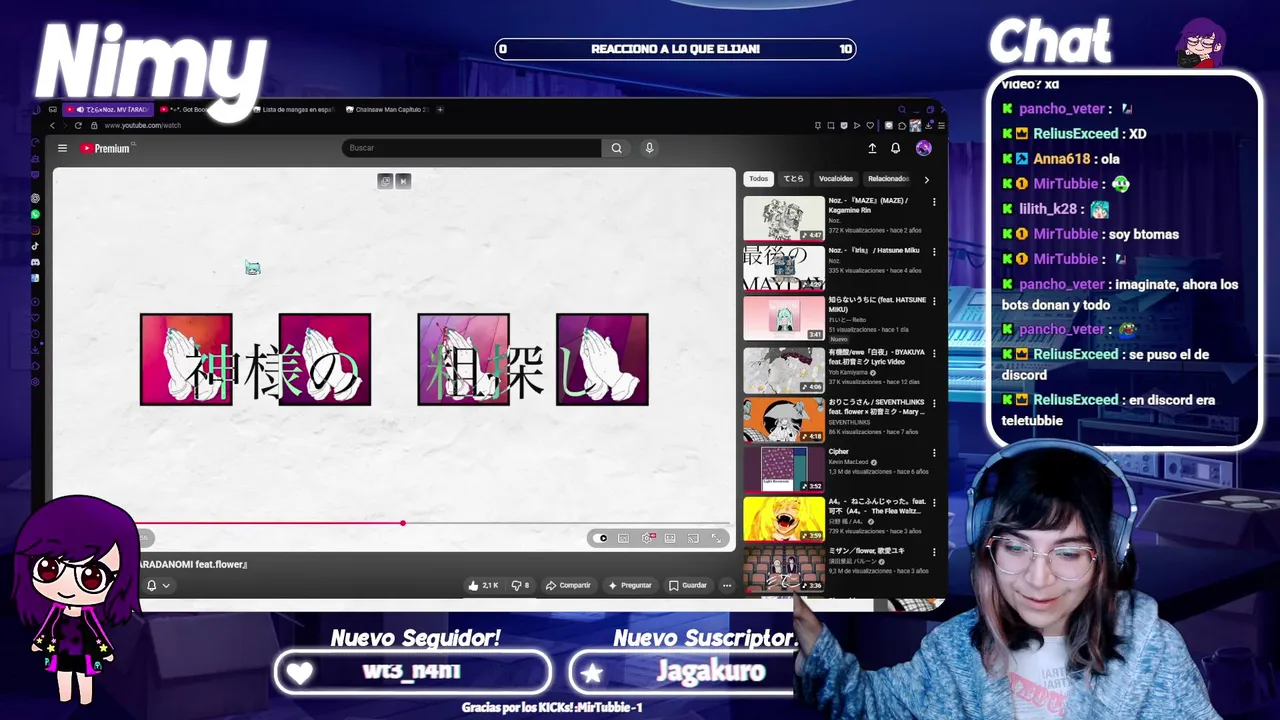Toggle subtitles on the video player

click(x=623, y=538)
